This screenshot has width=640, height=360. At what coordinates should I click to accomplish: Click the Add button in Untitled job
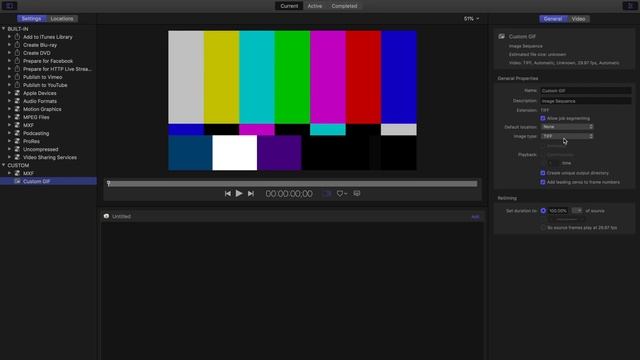[x=475, y=217]
